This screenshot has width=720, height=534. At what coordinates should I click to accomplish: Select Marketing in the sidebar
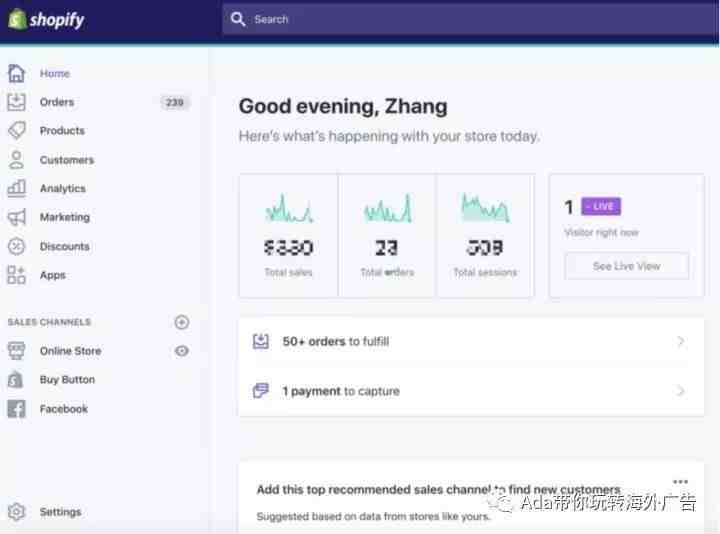pos(65,217)
